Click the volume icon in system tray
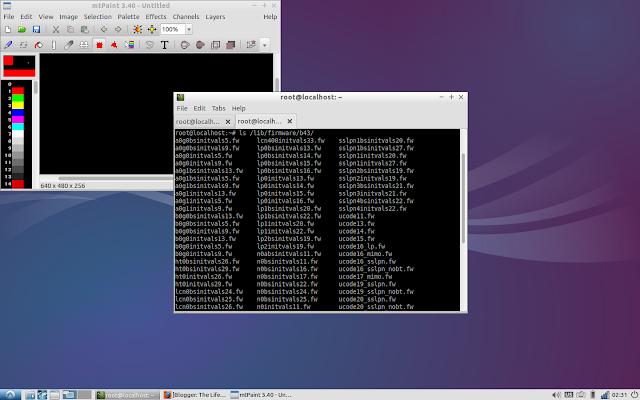This screenshot has height=400, width=640. click(556, 395)
